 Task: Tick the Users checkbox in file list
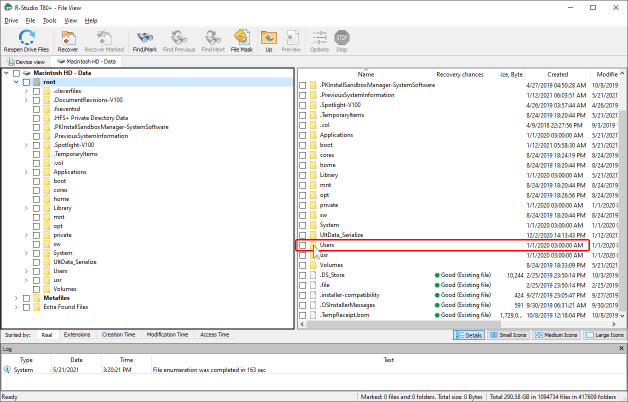[x=303, y=245]
